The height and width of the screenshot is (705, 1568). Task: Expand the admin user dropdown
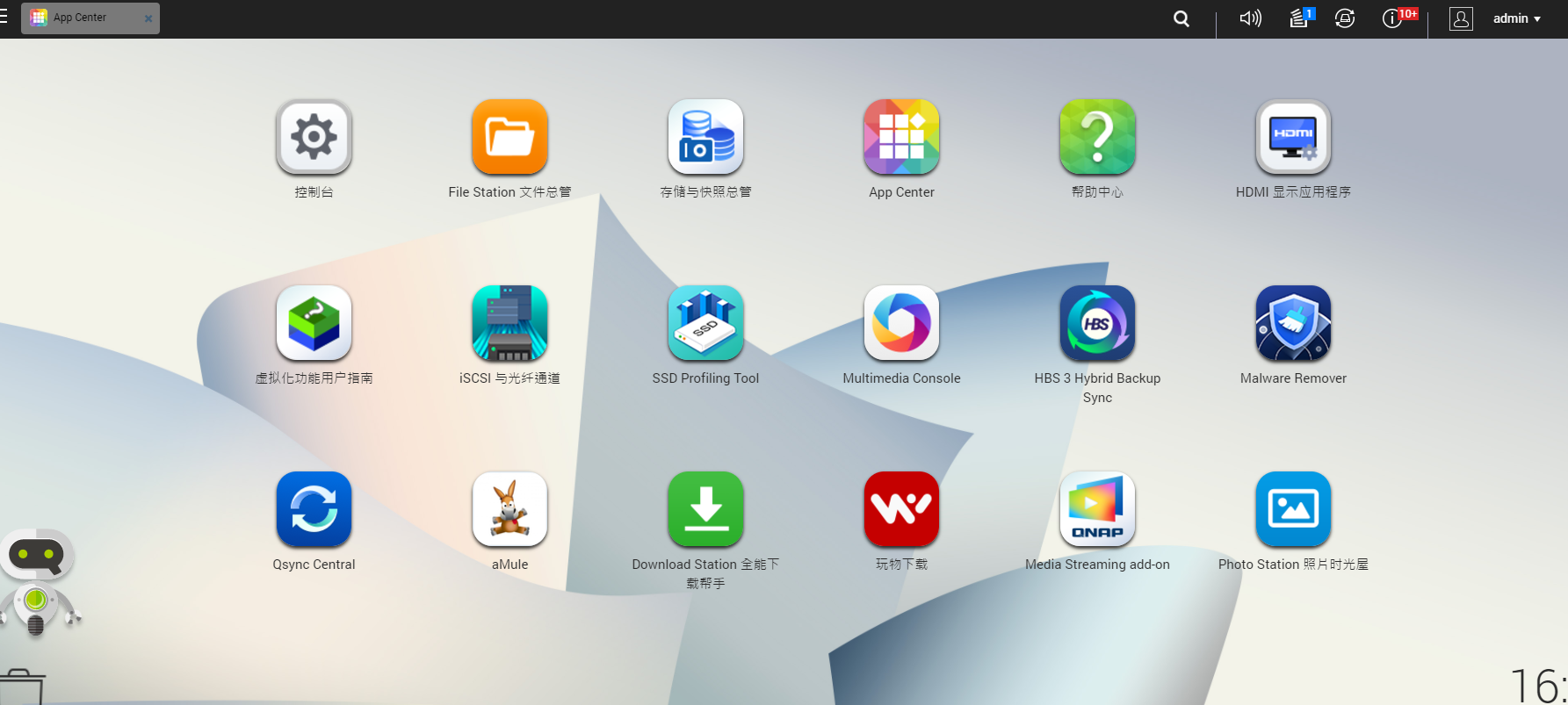pyautogui.click(x=1517, y=18)
